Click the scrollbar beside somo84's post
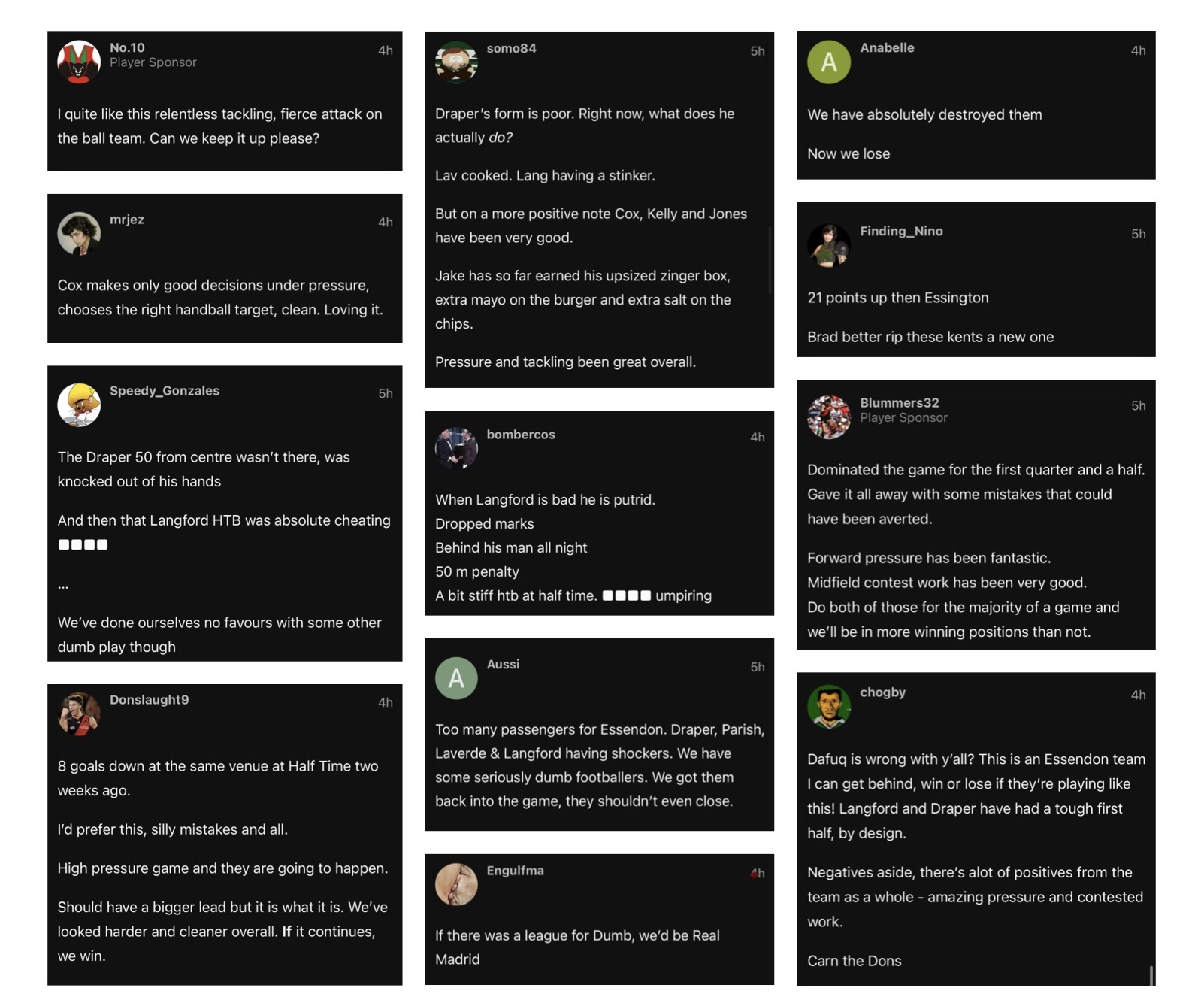1204x1003 pixels. click(x=770, y=259)
